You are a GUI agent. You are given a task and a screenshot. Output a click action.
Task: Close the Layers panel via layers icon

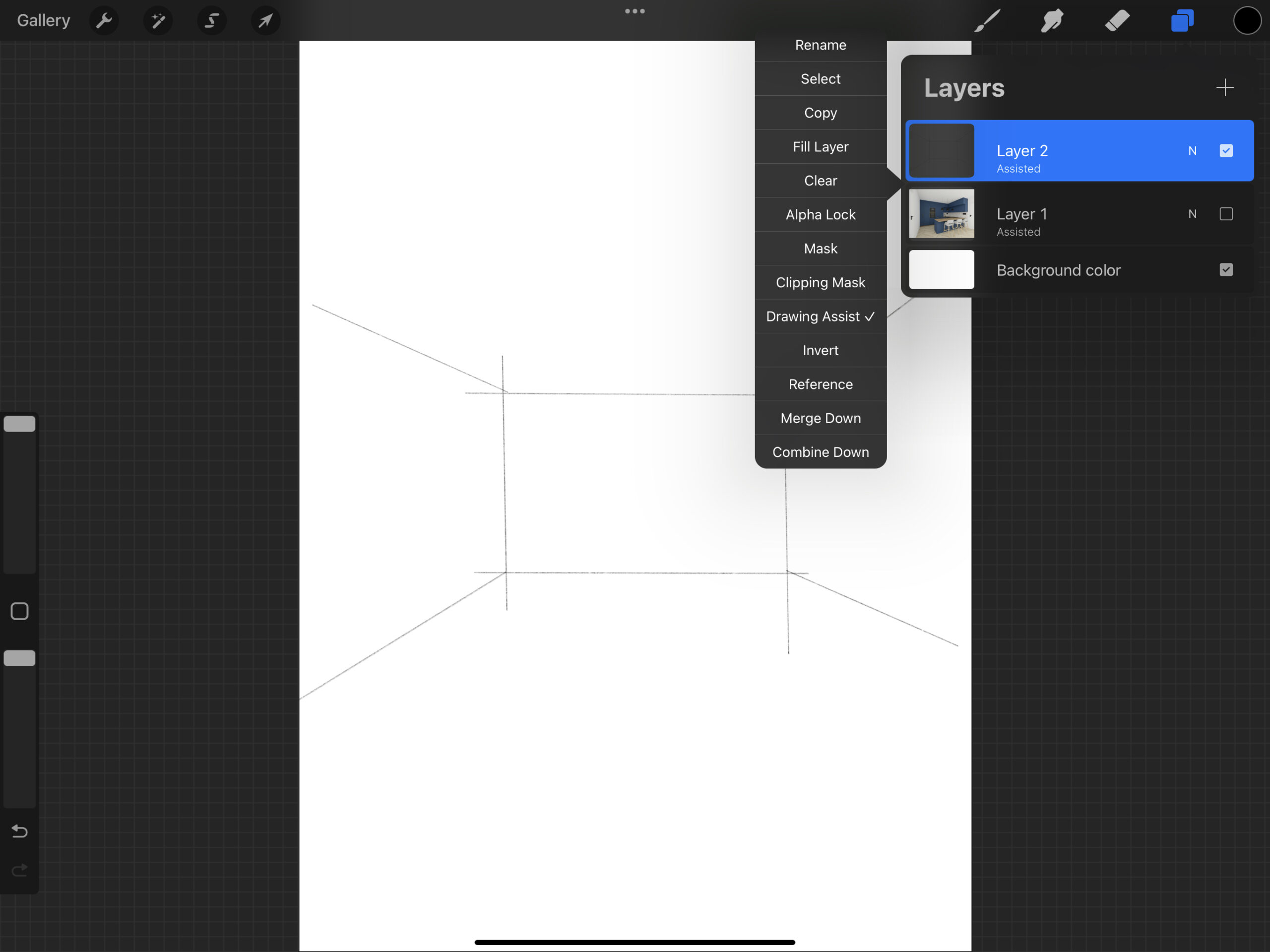1182,21
